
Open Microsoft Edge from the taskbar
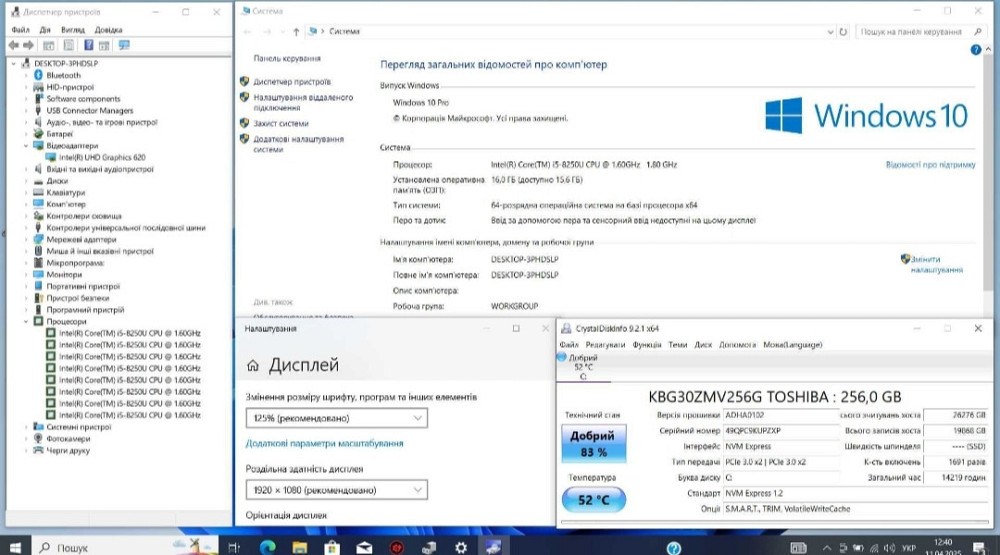(267, 547)
